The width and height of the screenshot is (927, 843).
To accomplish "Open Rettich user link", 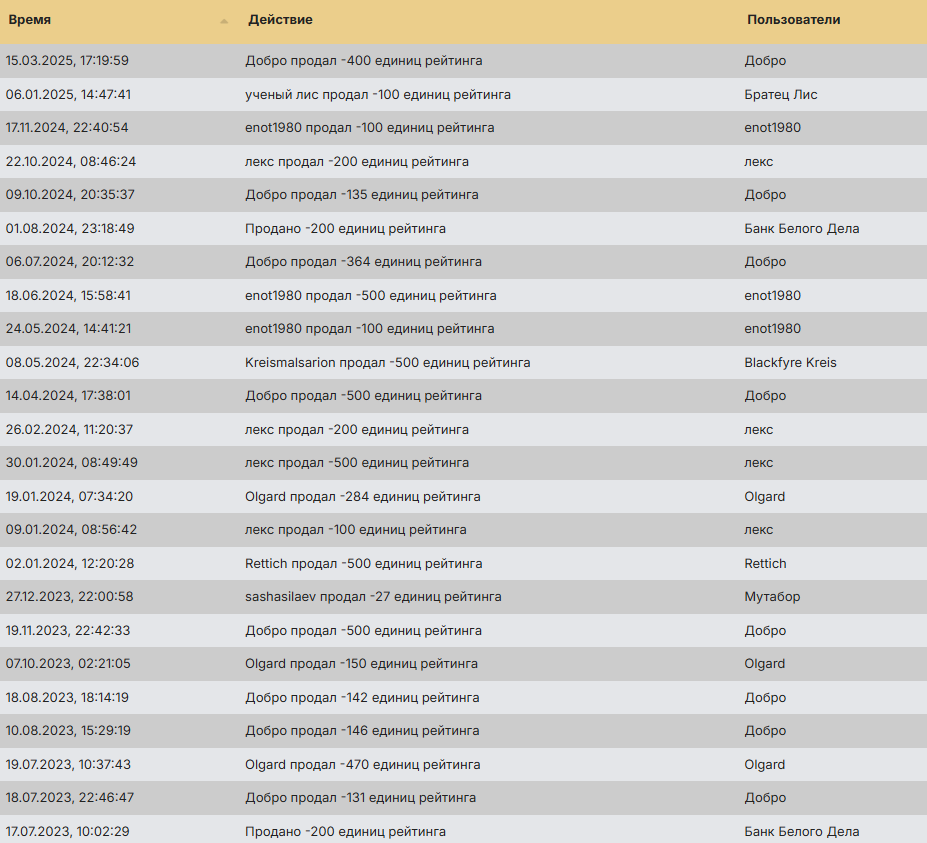I will pyautogui.click(x=765, y=564).
